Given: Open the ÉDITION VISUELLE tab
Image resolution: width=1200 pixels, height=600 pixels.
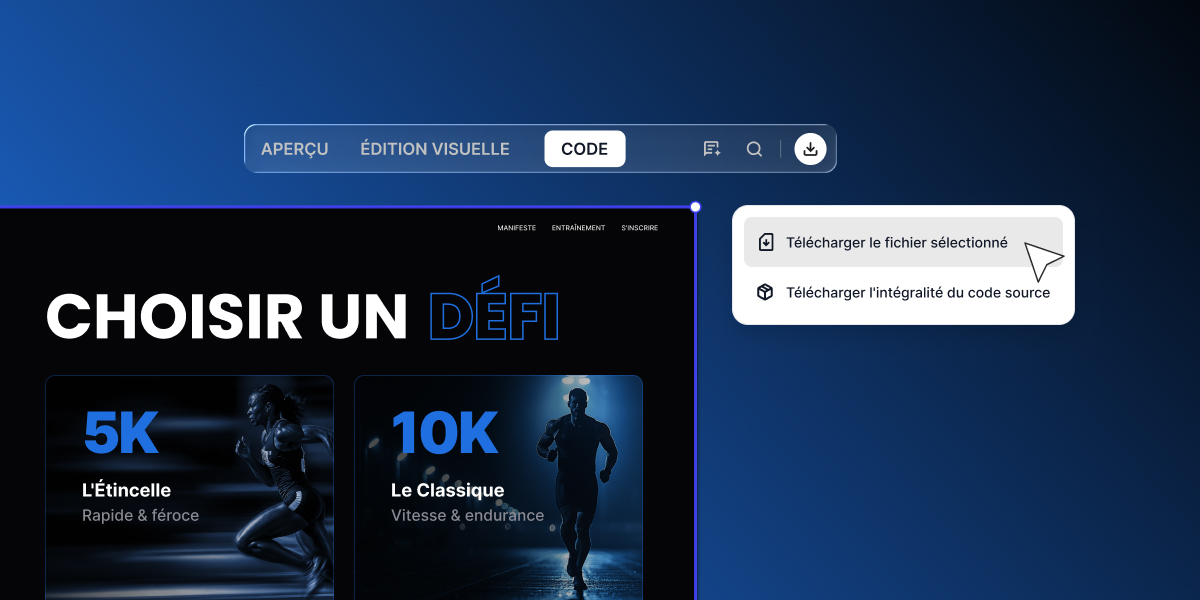Looking at the screenshot, I should [435, 149].
